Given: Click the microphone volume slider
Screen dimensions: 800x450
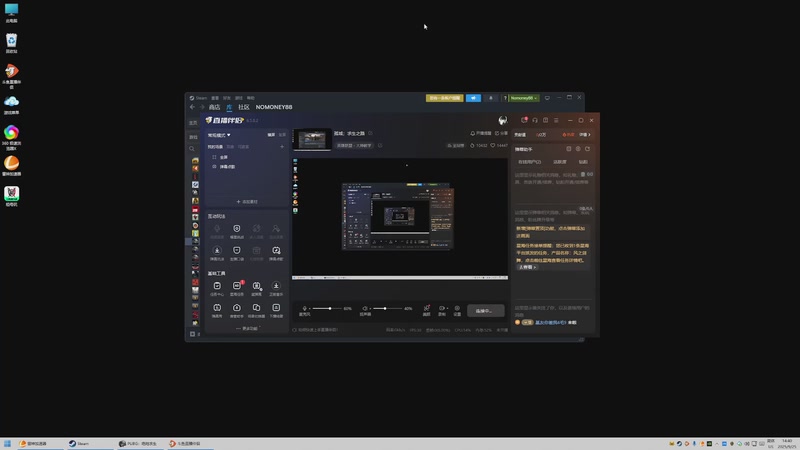Looking at the screenshot, I should (327, 309).
